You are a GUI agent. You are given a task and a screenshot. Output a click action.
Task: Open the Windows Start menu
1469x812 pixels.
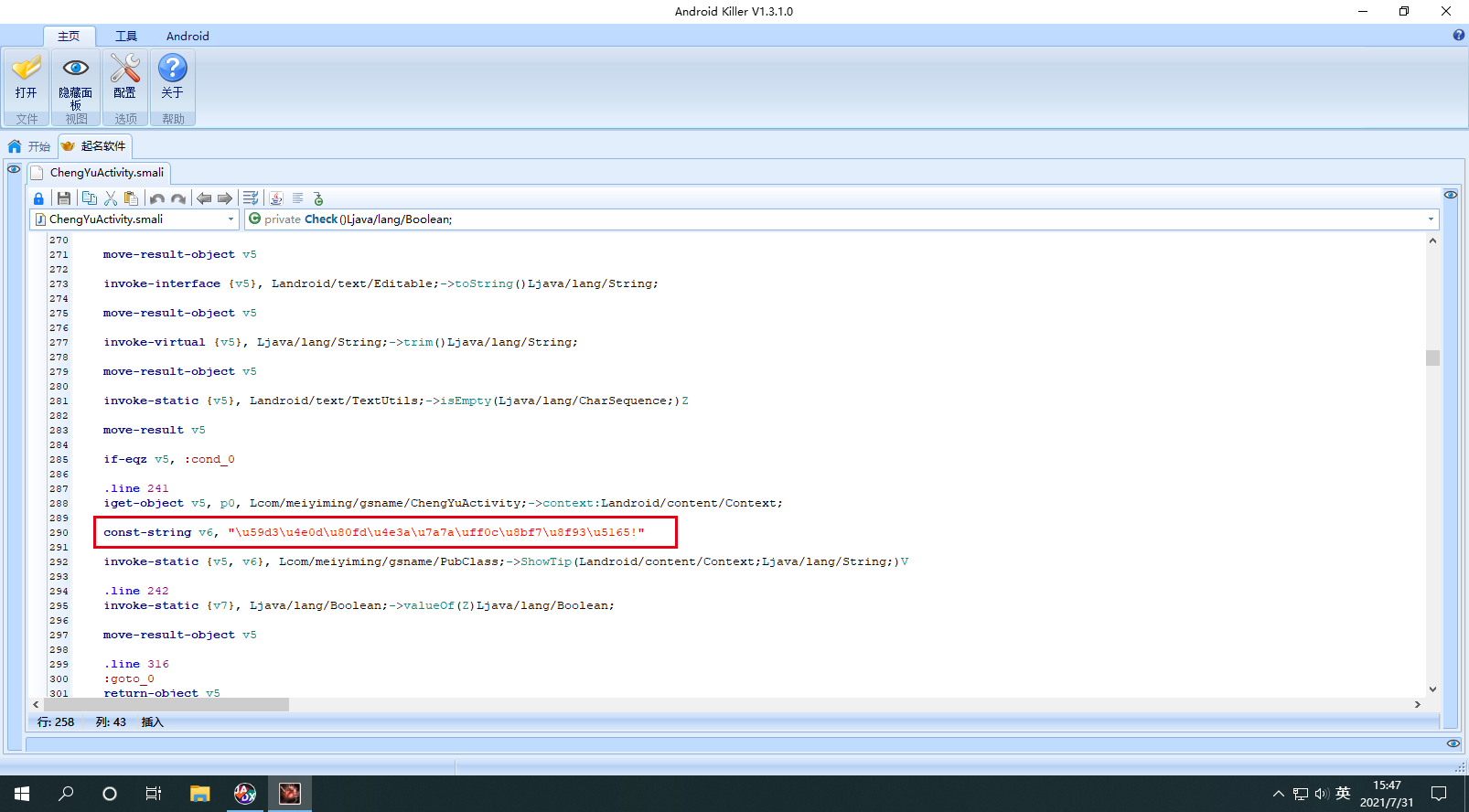[x=22, y=794]
